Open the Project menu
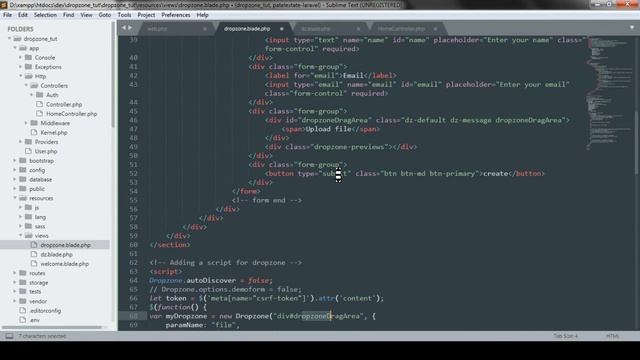Image resolution: width=640 pixels, height=360 pixels. (x=146, y=15)
